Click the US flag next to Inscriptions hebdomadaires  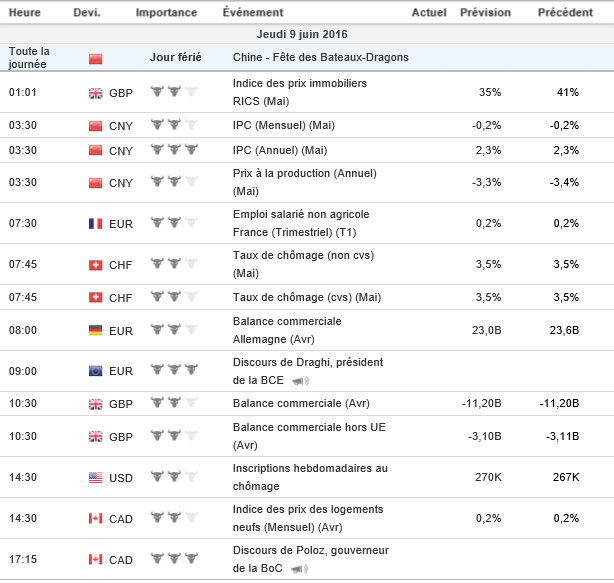click(96, 477)
